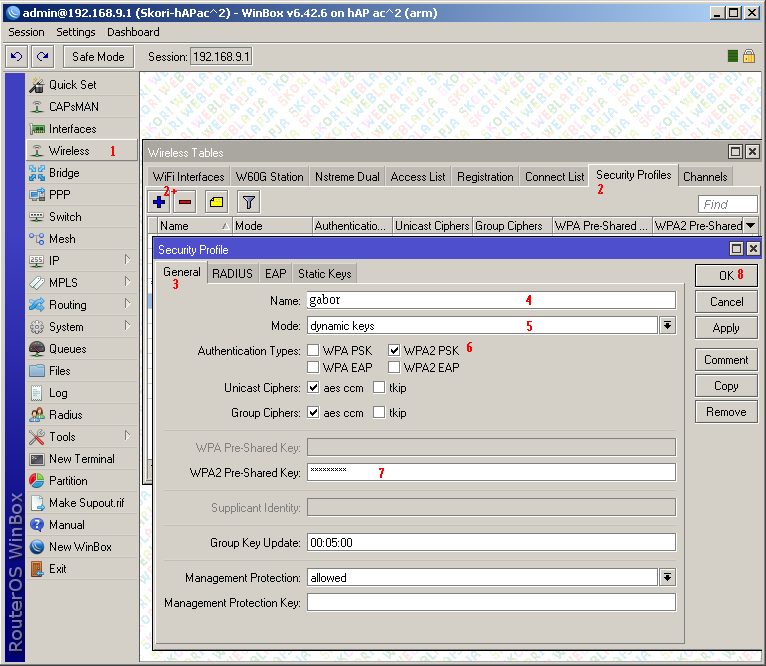The height and width of the screenshot is (666, 766).
Task: Expand the Mode dropdown
Action: coord(667,326)
